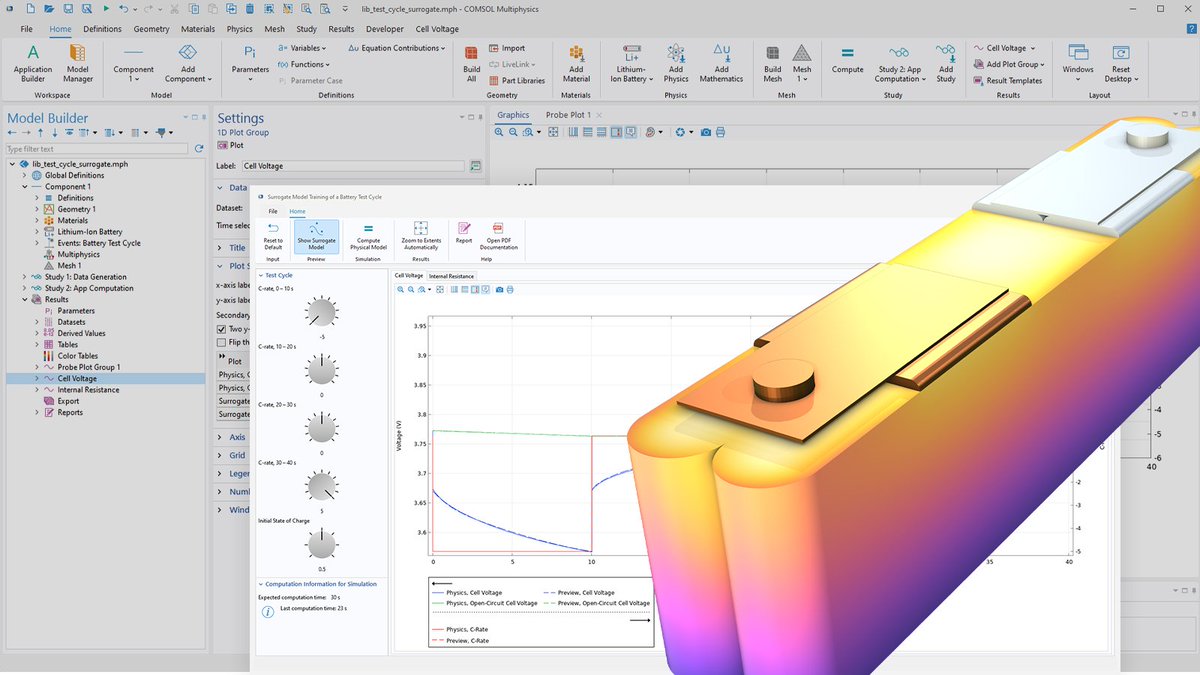Check the Flip the x- and y-axes checkbox
1200x675 pixels.
click(x=222, y=342)
